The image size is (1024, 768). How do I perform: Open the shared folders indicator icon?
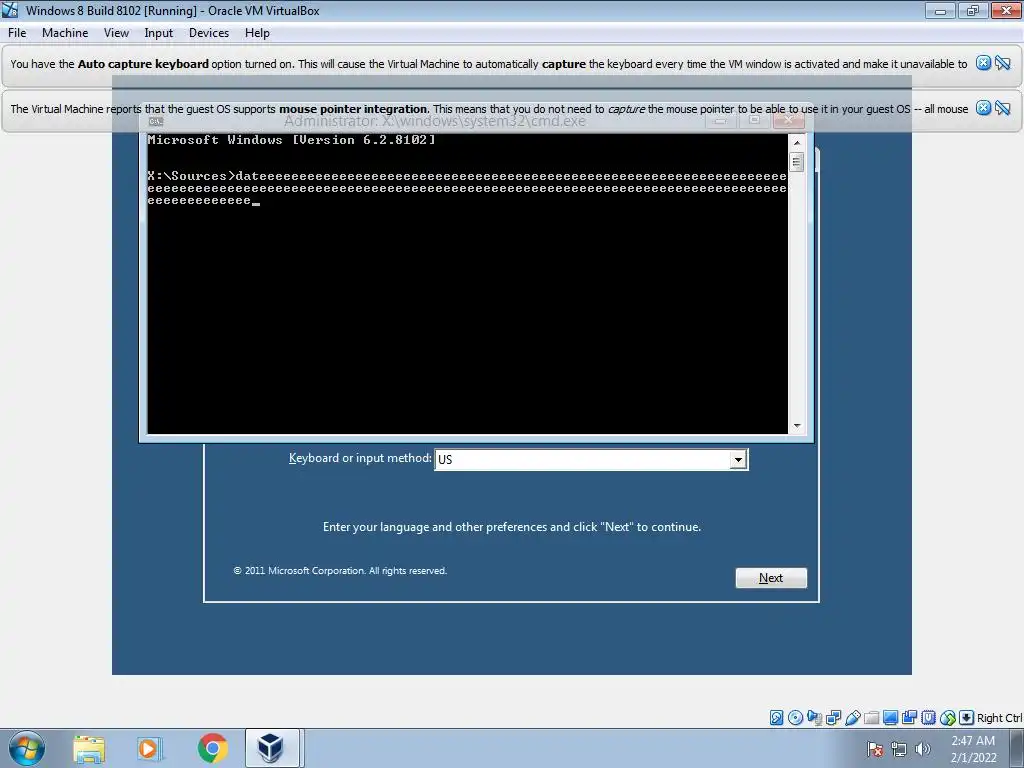(x=872, y=718)
